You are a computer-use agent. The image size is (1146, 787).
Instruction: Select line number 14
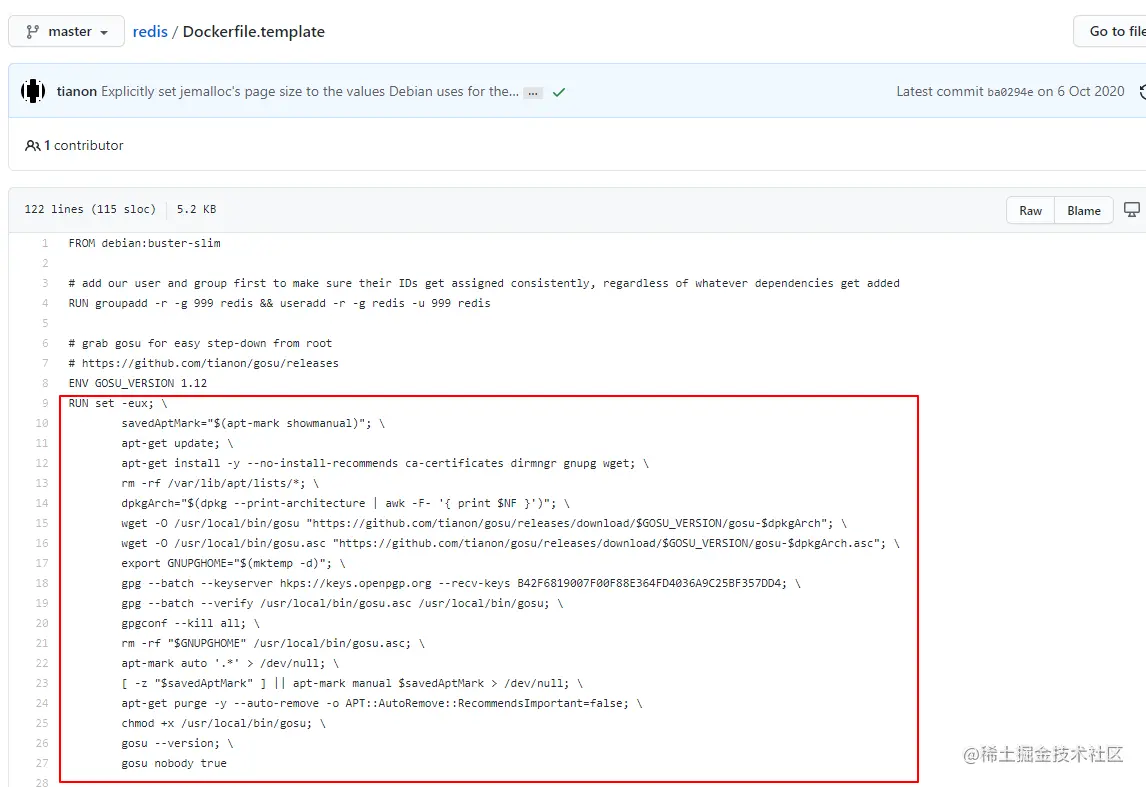tap(42, 503)
